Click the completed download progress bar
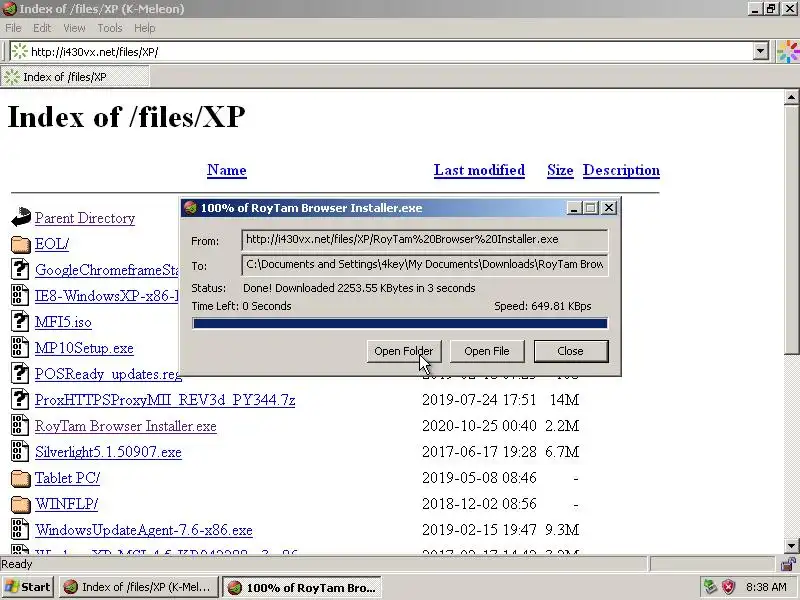Screen dimensions: 800x600 pos(400,323)
